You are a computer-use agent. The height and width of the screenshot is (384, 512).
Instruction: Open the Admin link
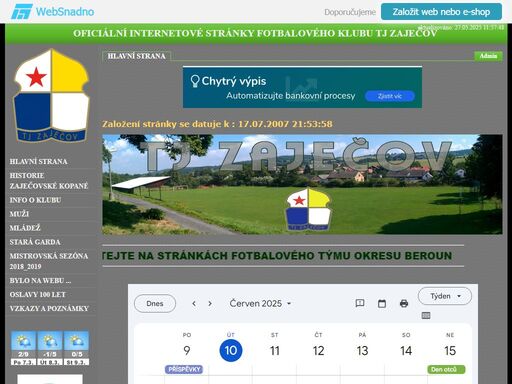(488, 56)
